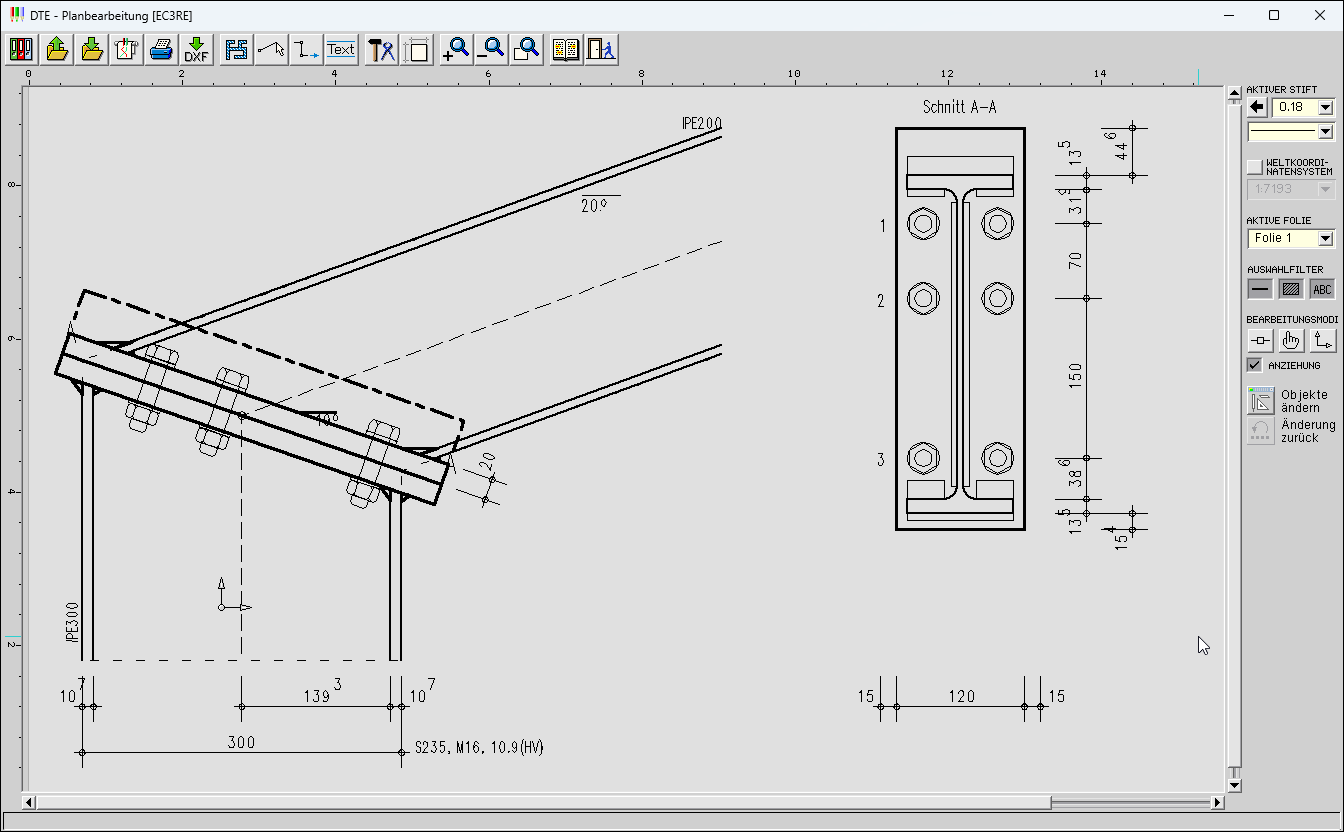Click the printer icon in toolbar
Screen dimensions: 1344x832
tap(162, 49)
